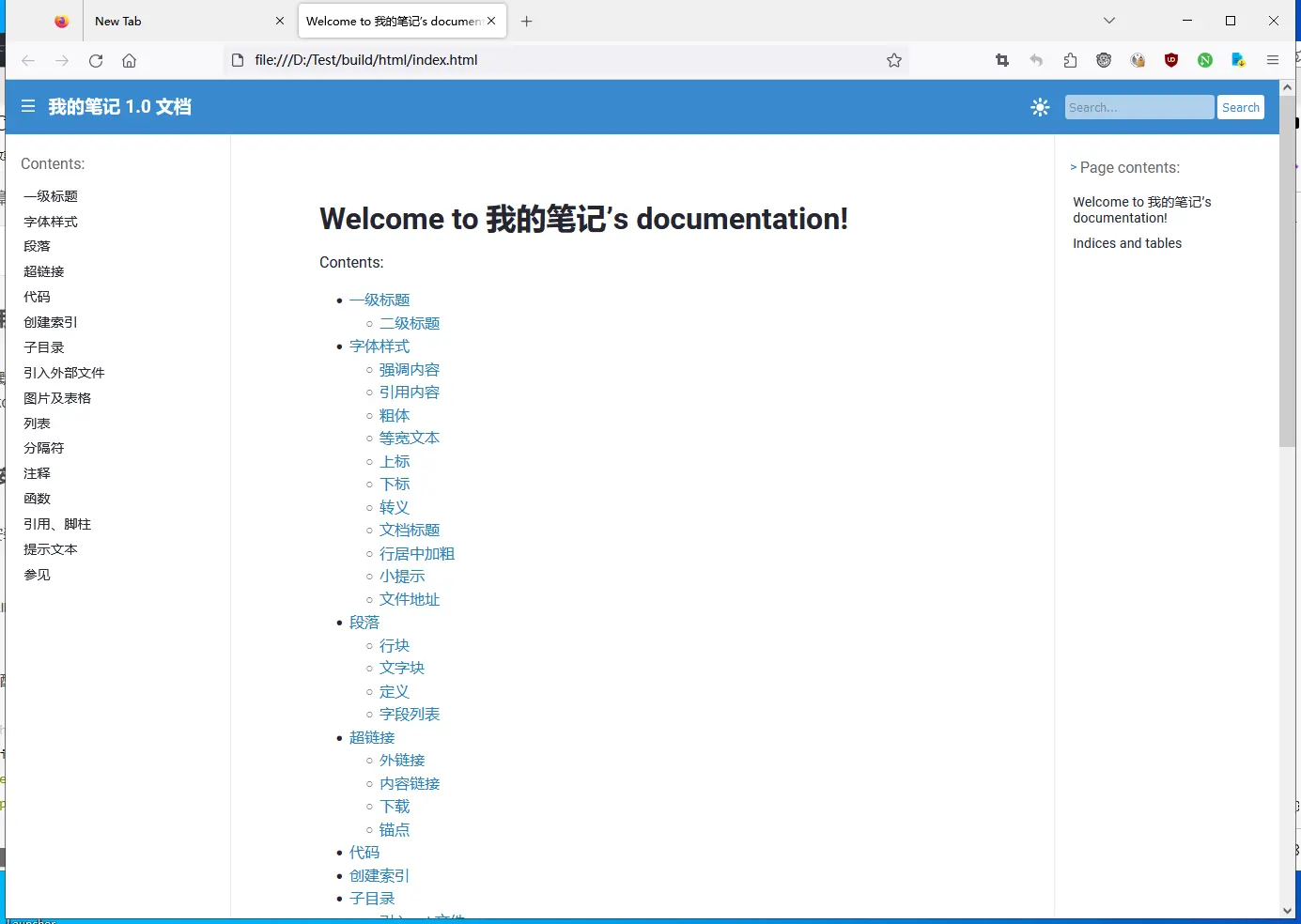The width and height of the screenshot is (1301, 924).
Task: Follow the 字段列表 link
Action: [410, 714]
